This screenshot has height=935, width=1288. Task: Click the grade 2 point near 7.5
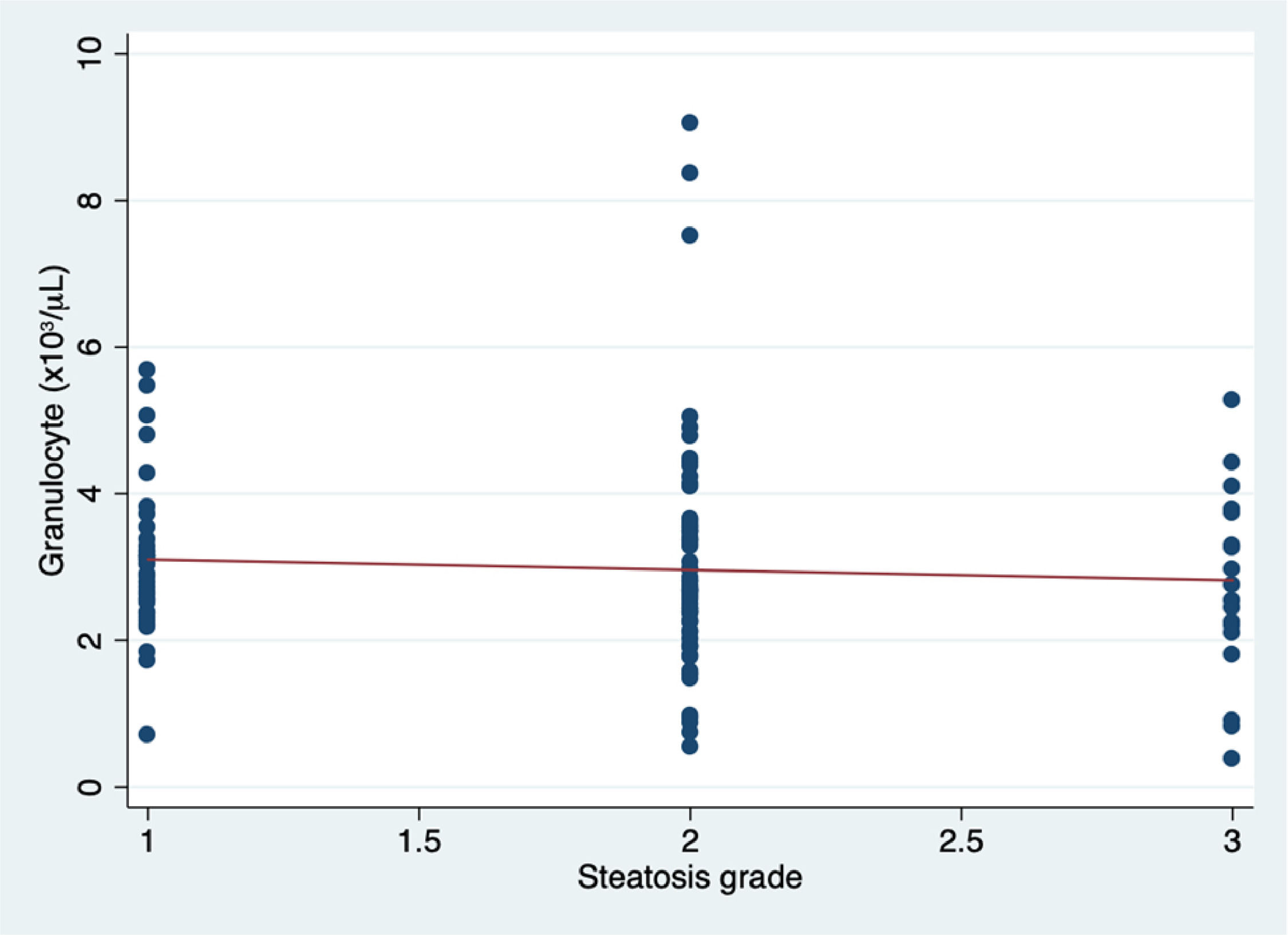(x=690, y=235)
